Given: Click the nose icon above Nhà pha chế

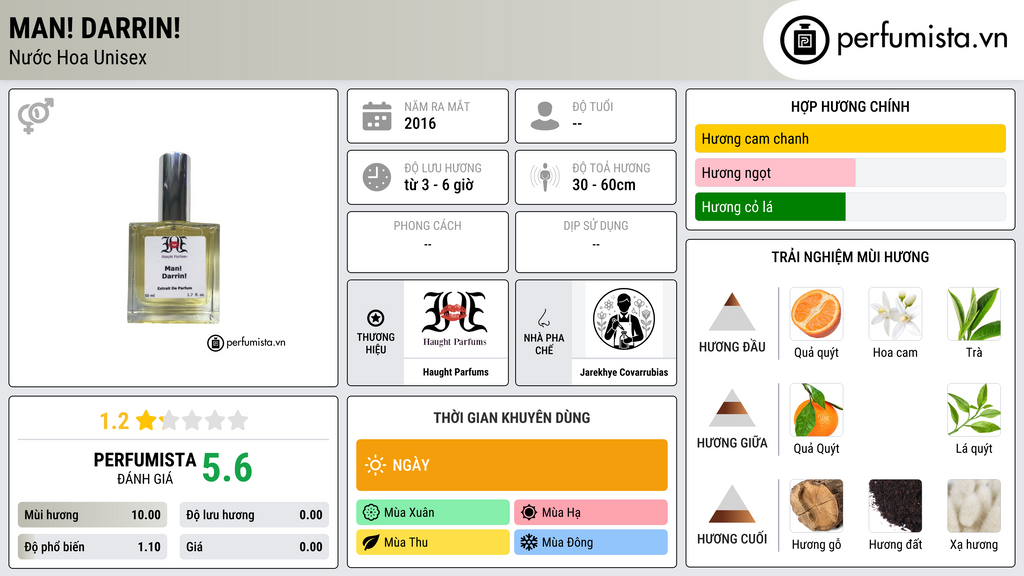Looking at the screenshot, I should (544, 318).
